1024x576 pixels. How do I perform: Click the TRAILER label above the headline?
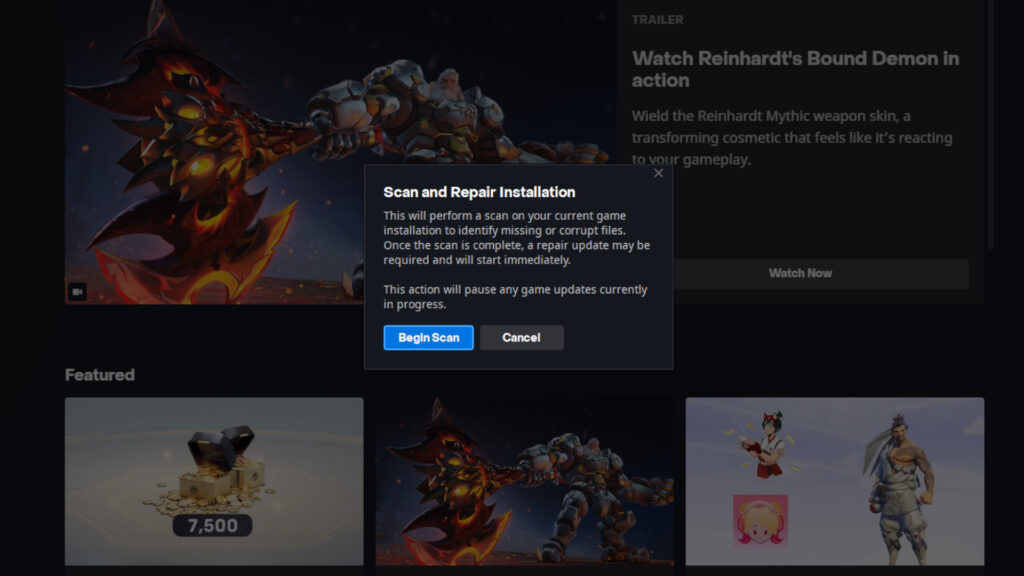(657, 20)
